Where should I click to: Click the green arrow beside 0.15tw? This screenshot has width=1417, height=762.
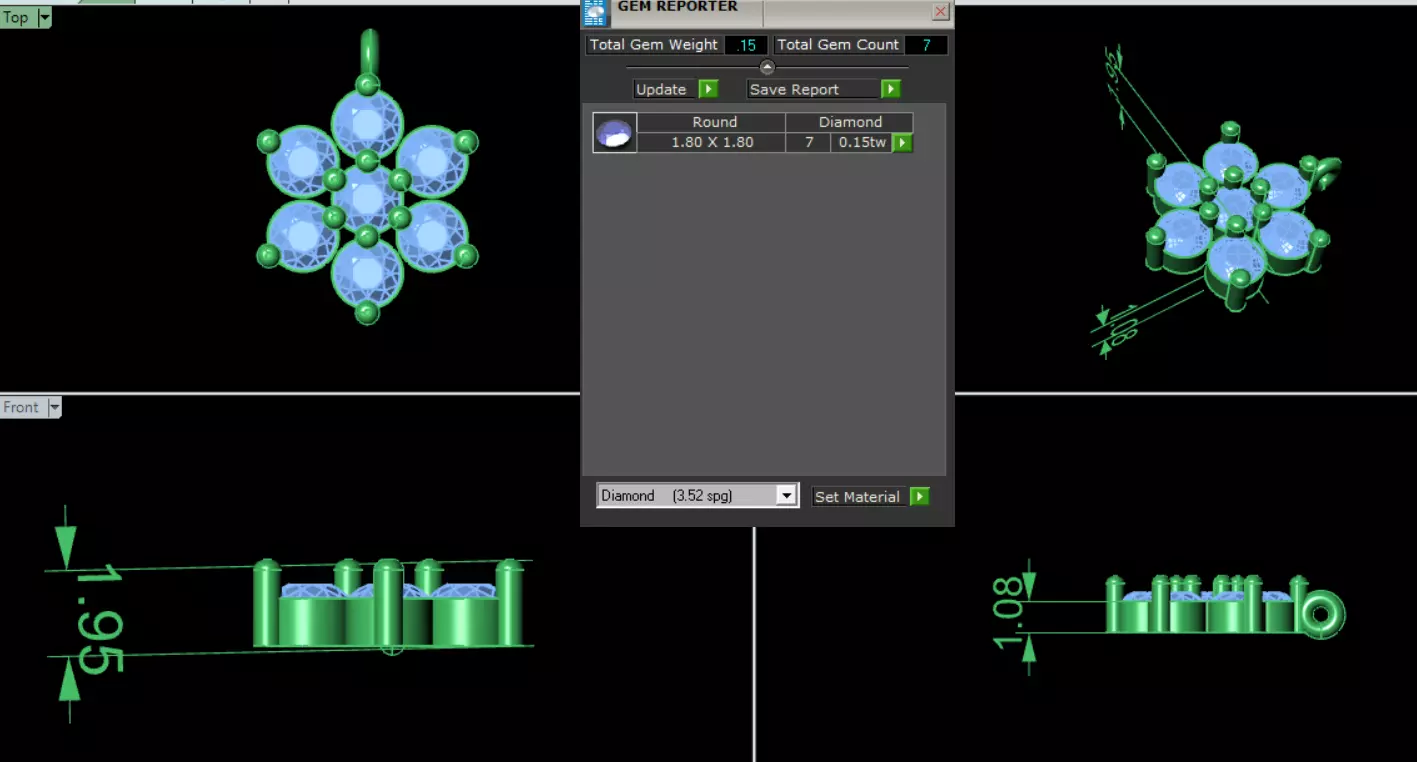902,143
